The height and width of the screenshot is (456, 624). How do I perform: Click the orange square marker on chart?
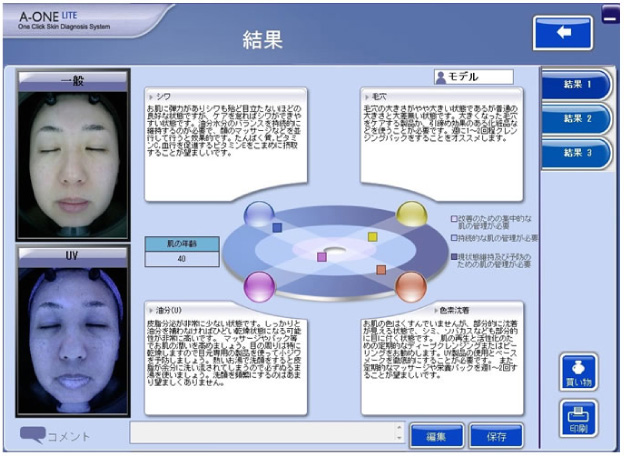(x=381, y=270)
